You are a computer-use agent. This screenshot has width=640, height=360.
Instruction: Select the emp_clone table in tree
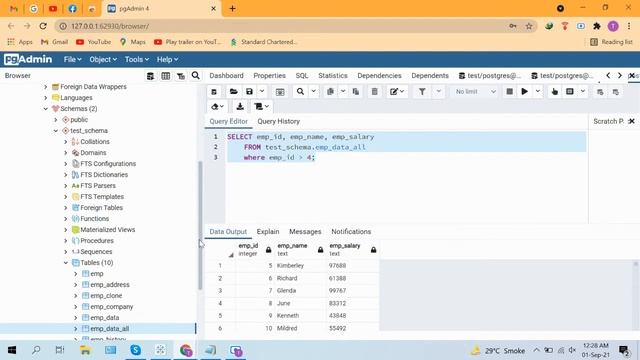pos(106,296)
